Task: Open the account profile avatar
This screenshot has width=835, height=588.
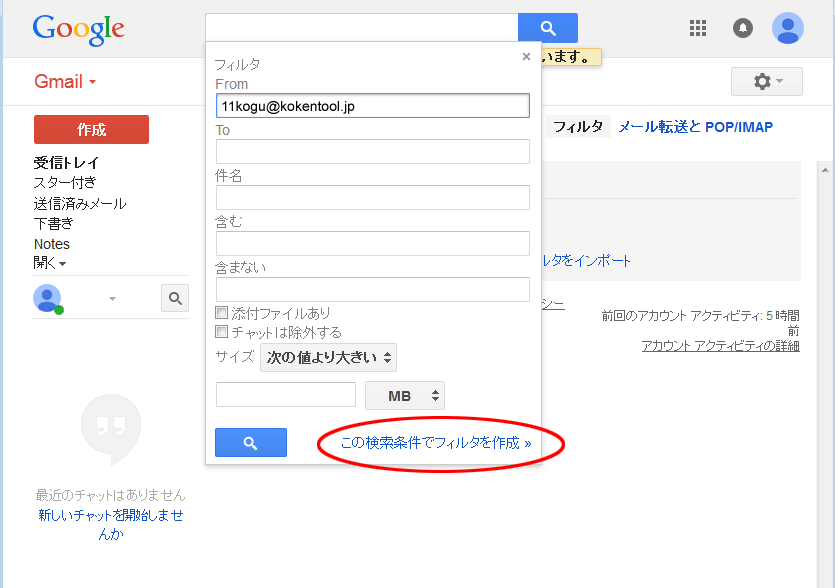Action: click(x=788, y=28)
